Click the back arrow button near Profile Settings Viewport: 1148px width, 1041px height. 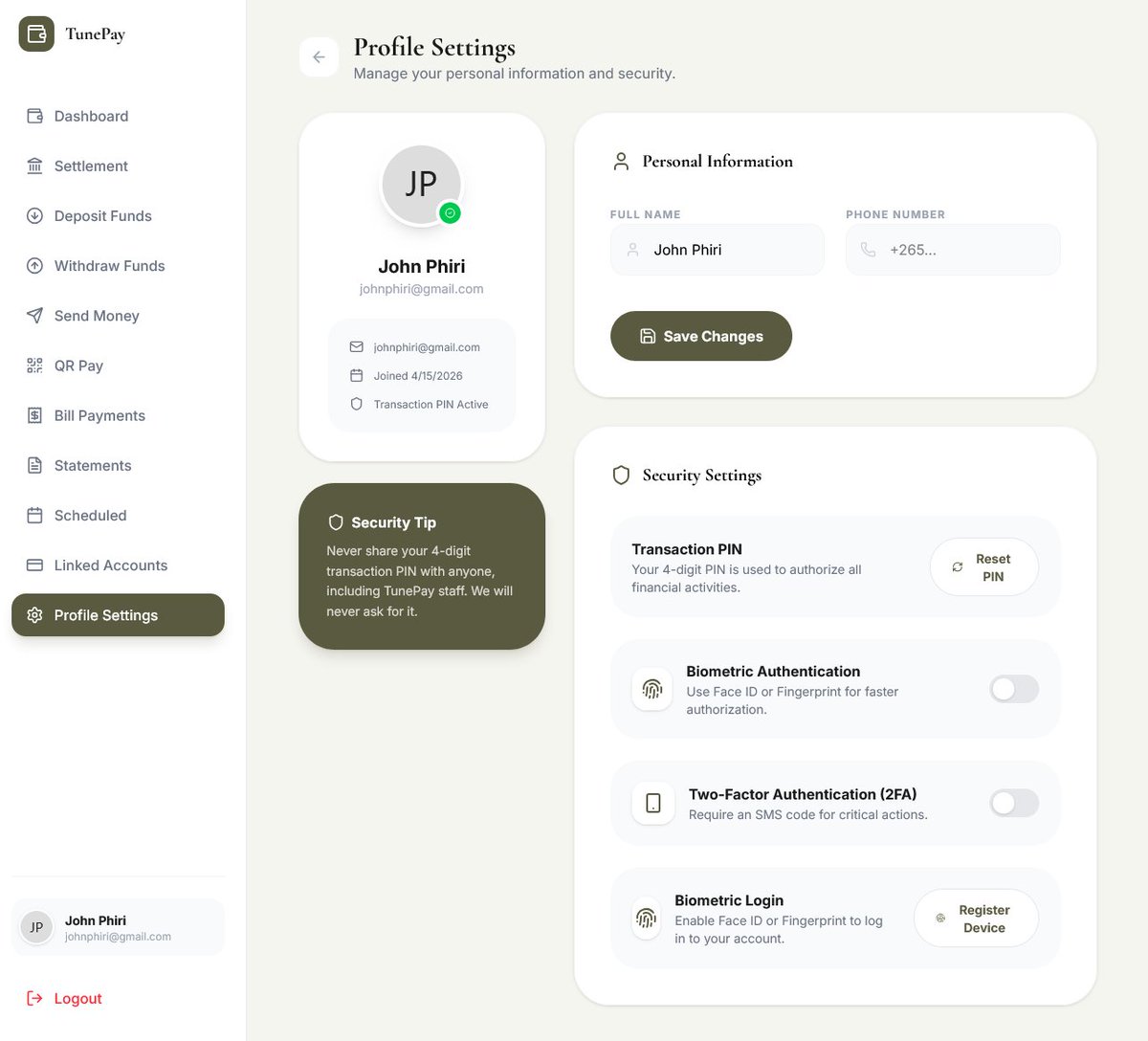click(x=319, y=57)
